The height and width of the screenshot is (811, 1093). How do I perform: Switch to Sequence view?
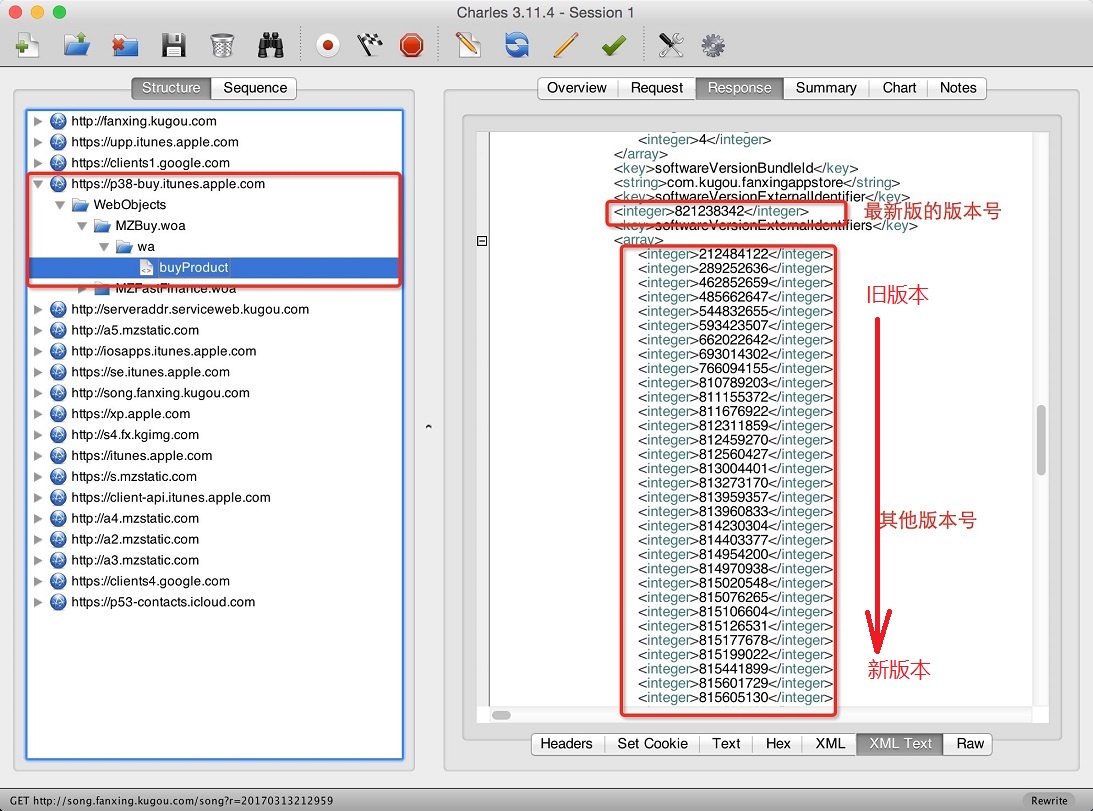click(255, 88)
